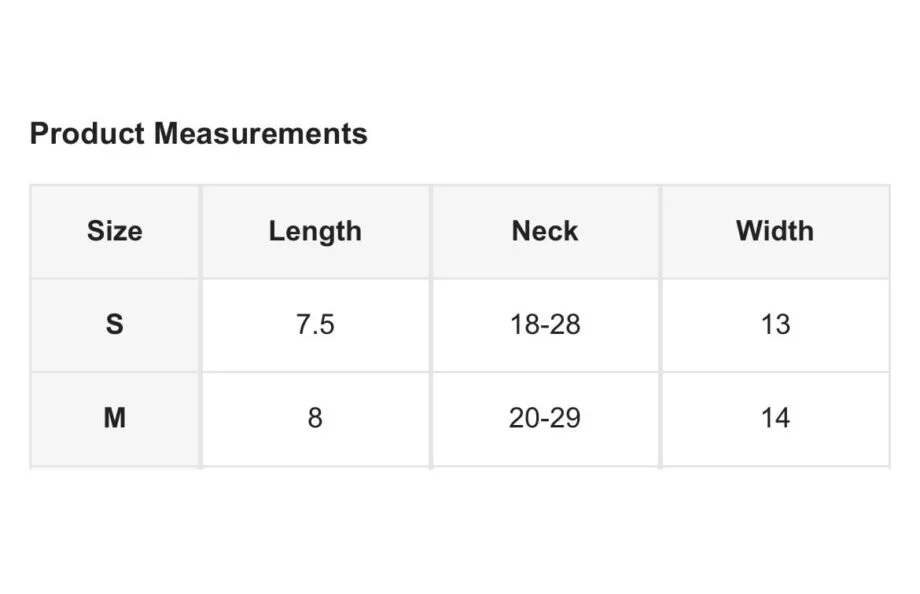Click the width value 13

coord(775,325)
